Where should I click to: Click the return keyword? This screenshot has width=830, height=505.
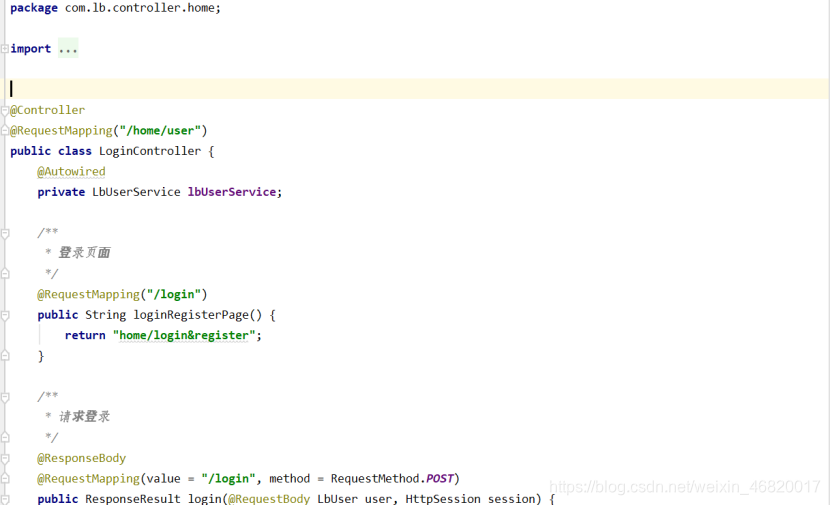[x=85, y=336]
